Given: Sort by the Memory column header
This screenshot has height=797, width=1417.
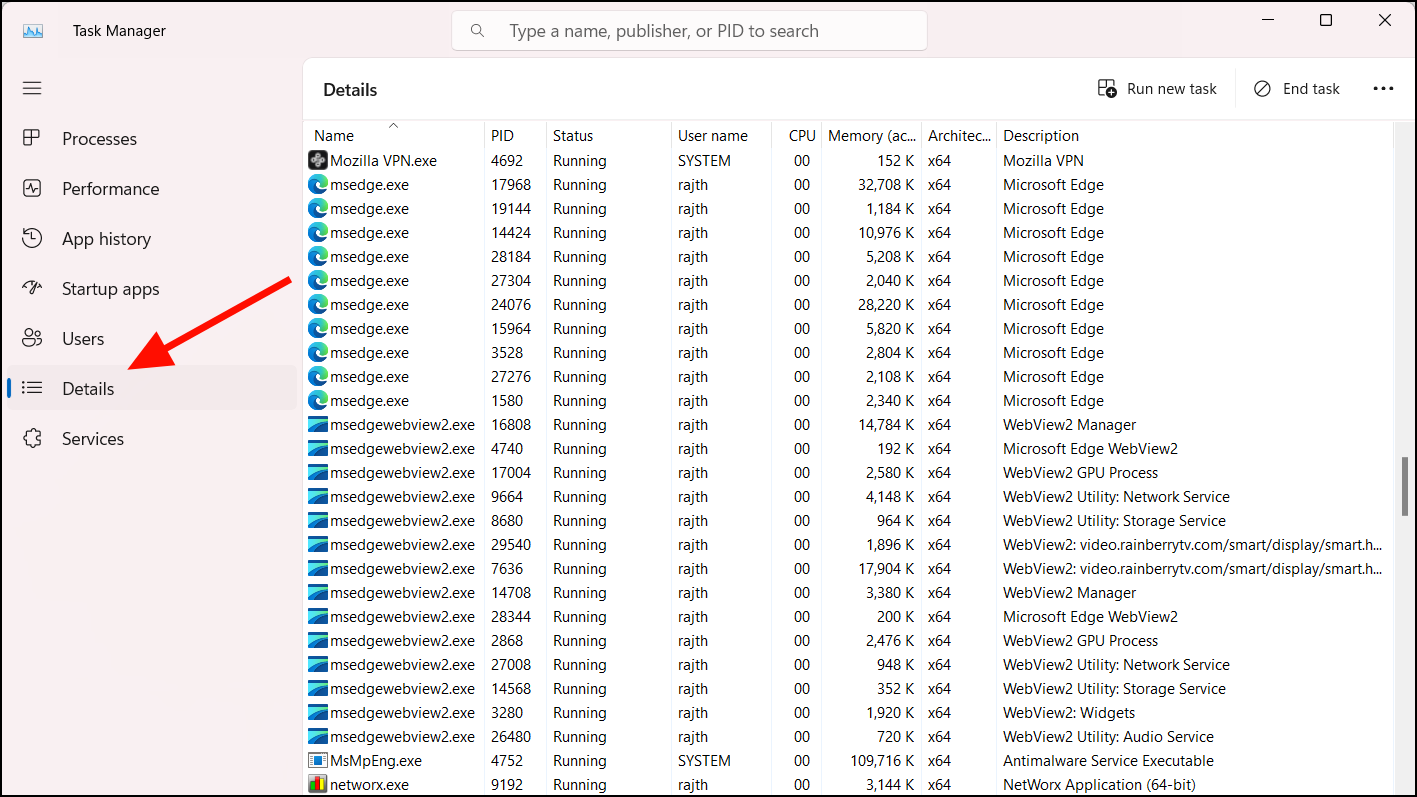Looking at the screenshot, I should [x=872, y=136].
